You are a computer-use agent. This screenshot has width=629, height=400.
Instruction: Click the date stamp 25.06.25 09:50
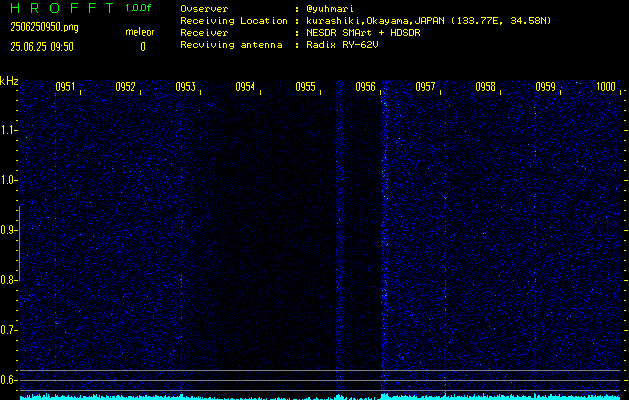(42, 47)
